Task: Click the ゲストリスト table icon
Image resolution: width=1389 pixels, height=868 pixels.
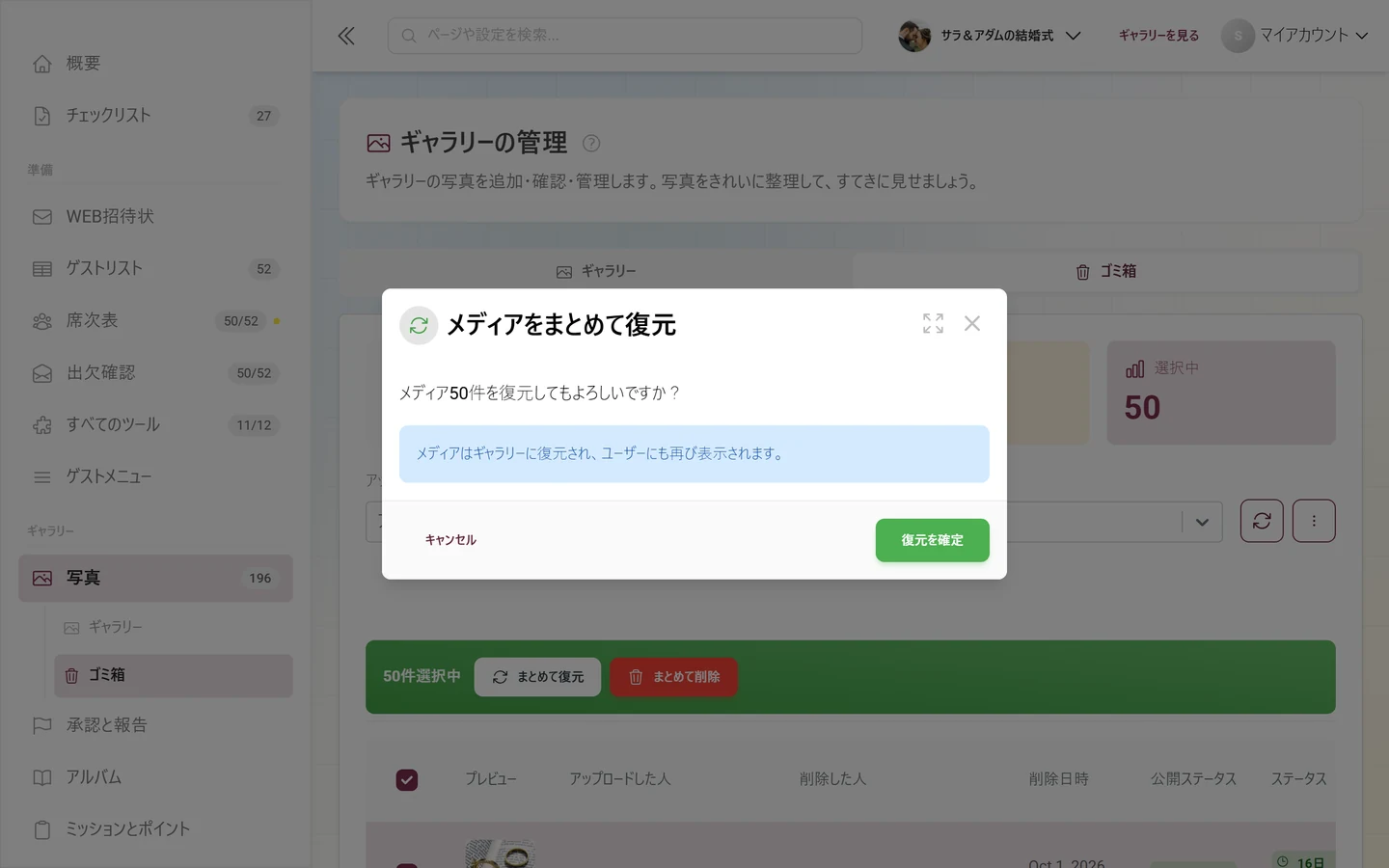Action: (42, 269)
